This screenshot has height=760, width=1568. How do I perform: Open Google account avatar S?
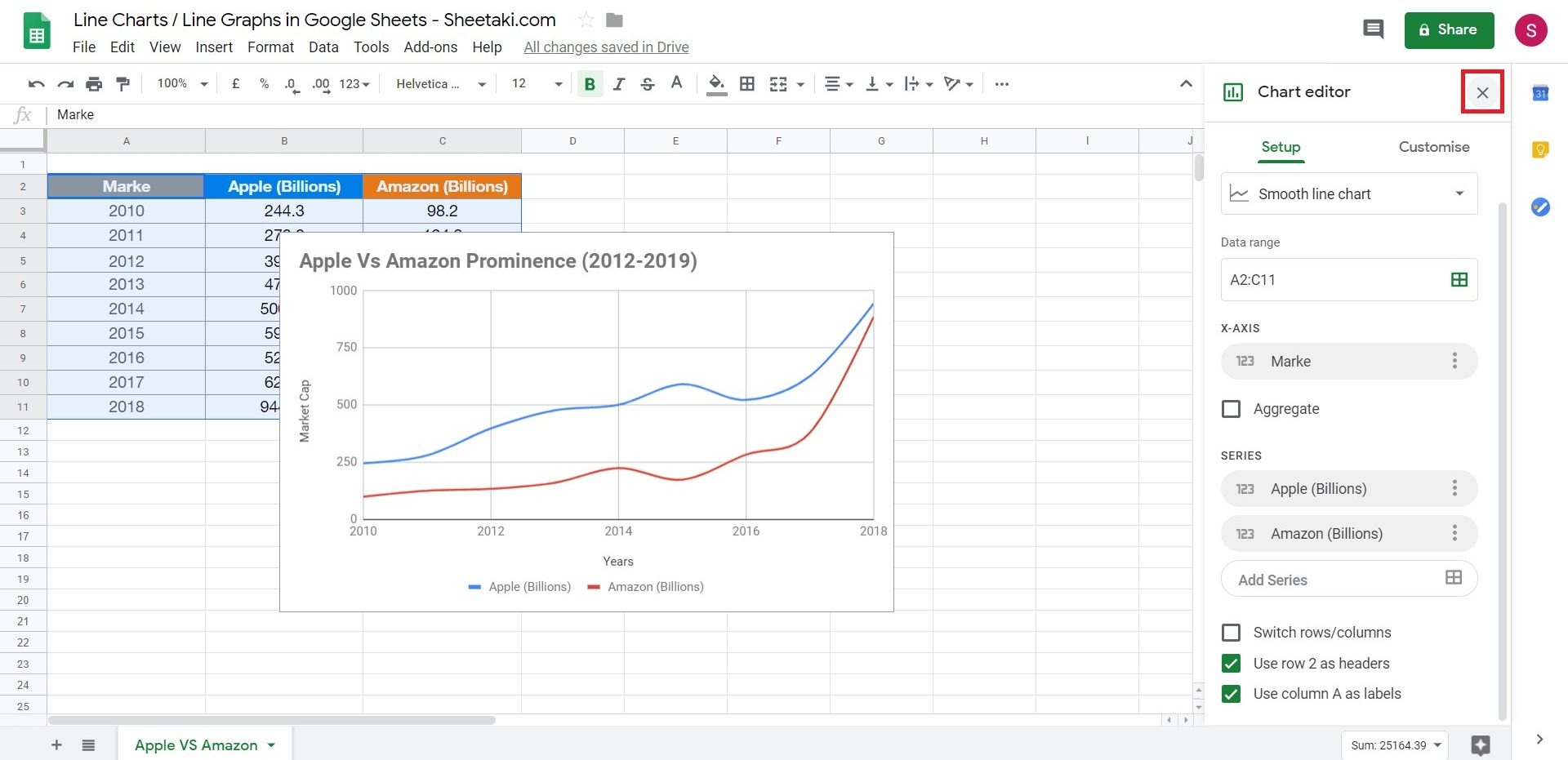tap(1530, 30)
